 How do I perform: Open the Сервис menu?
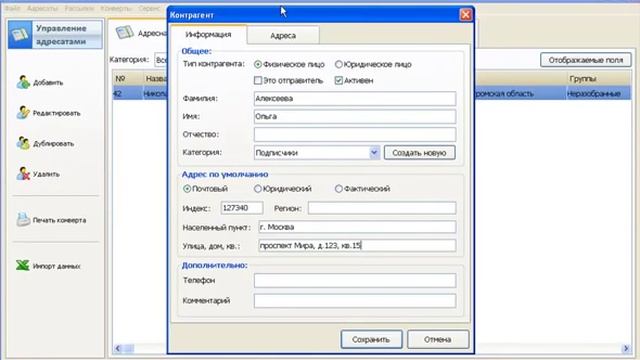pos(149,8)
